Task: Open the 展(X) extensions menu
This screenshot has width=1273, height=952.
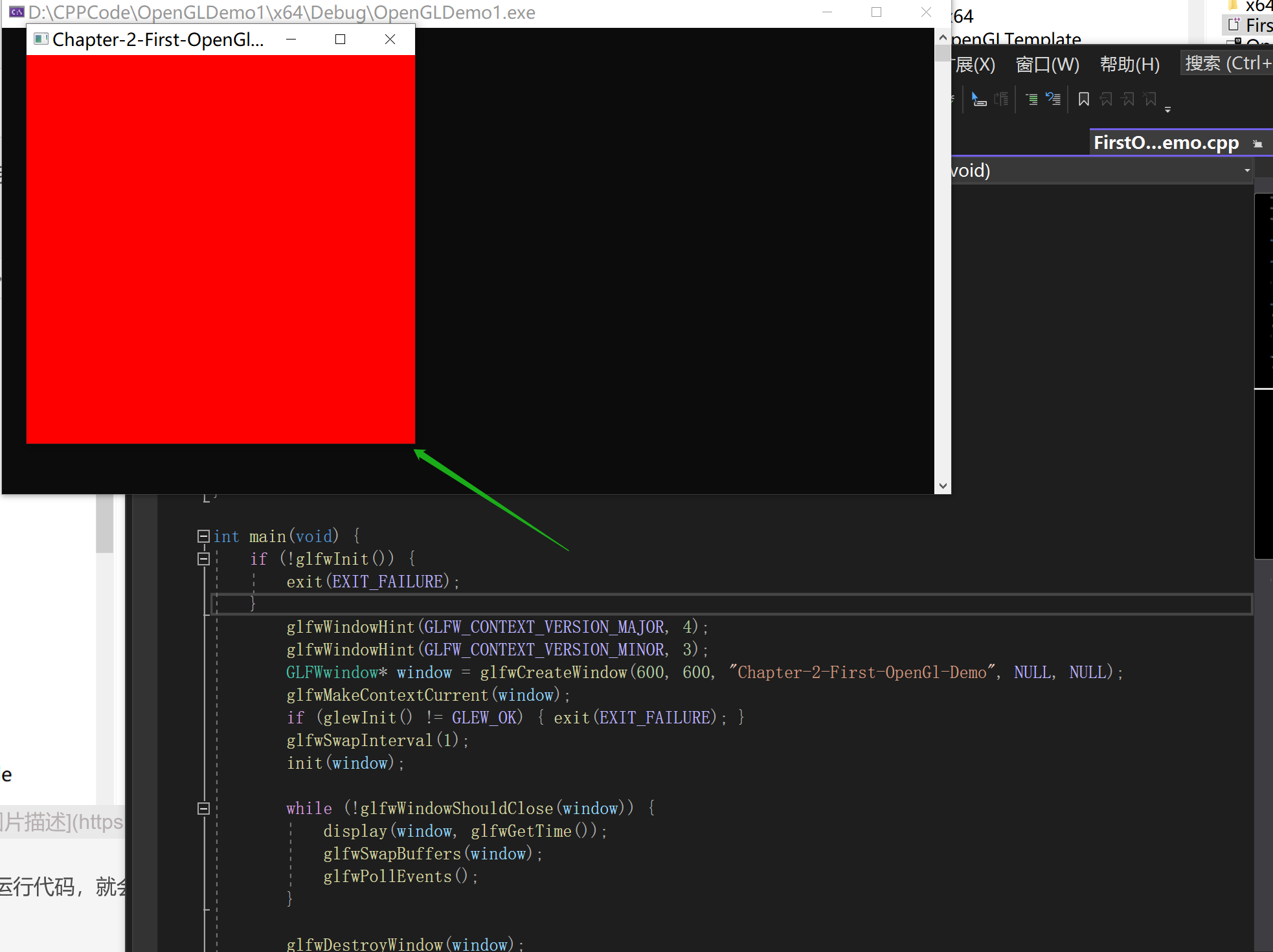Action: click(x=973, y=64)
